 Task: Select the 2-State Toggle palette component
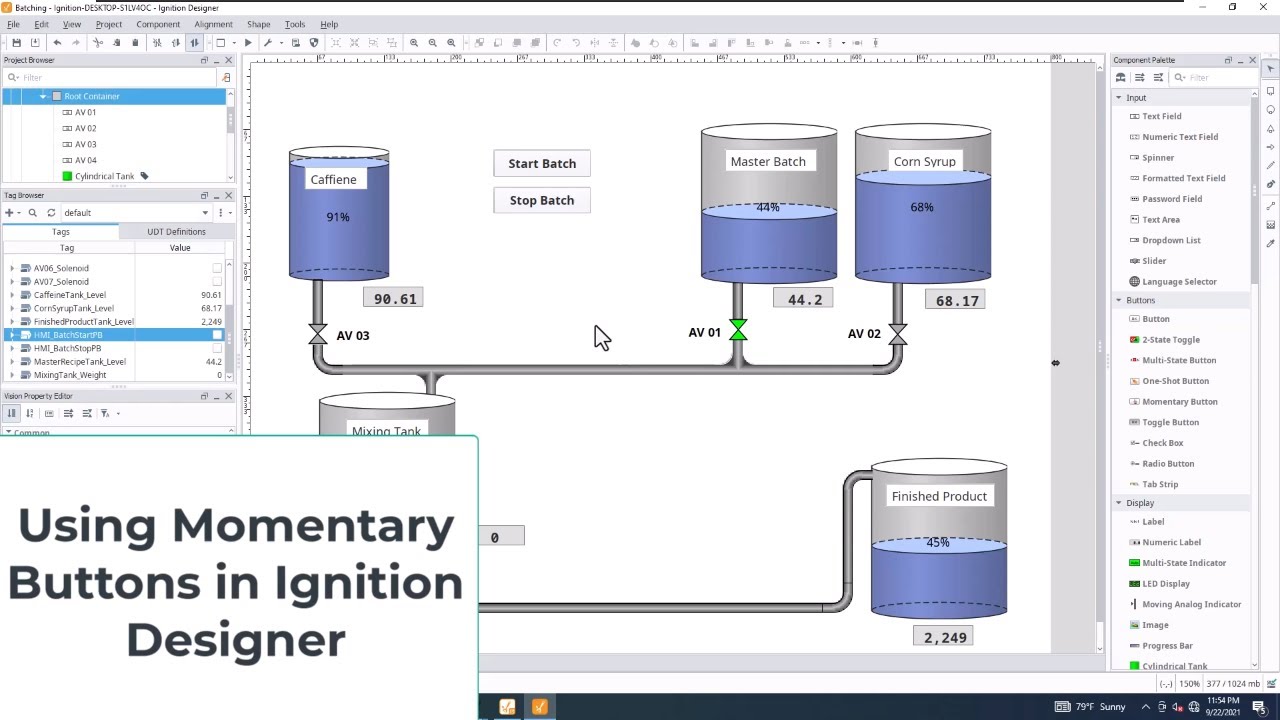(x=1164, y=339)
